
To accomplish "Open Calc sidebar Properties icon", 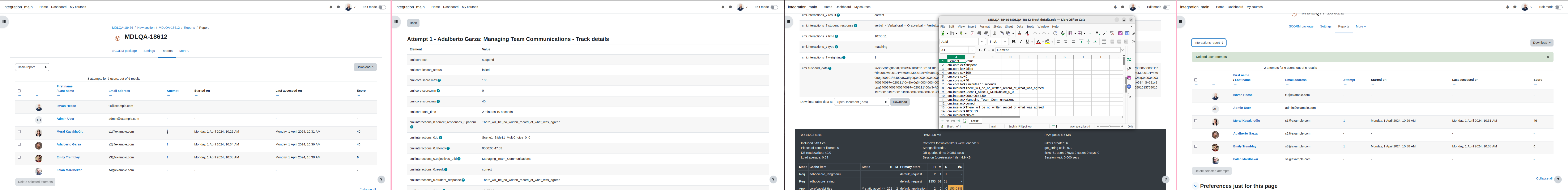I will click(1129, 60).
